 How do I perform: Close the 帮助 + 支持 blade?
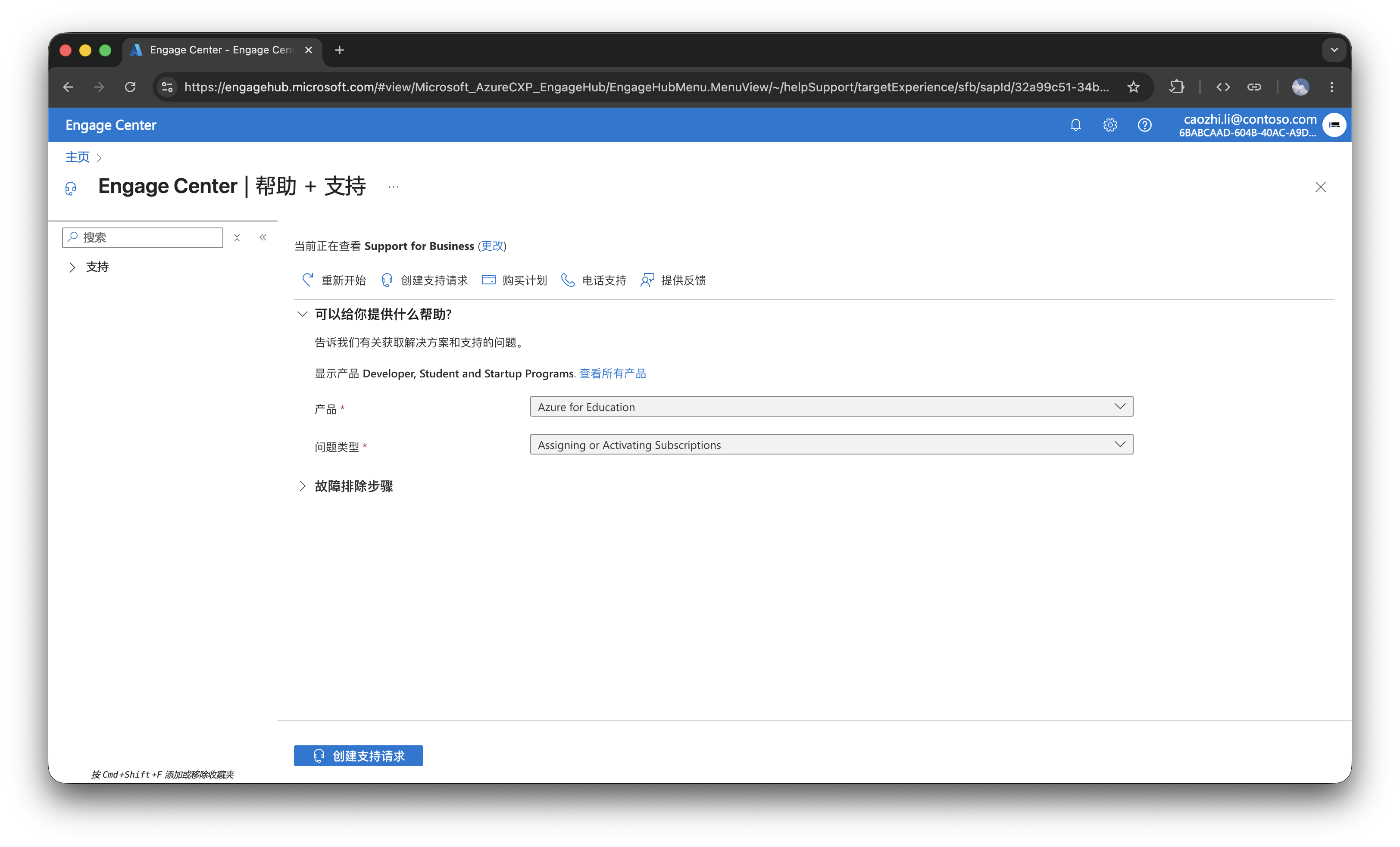tap(1320, 187)
